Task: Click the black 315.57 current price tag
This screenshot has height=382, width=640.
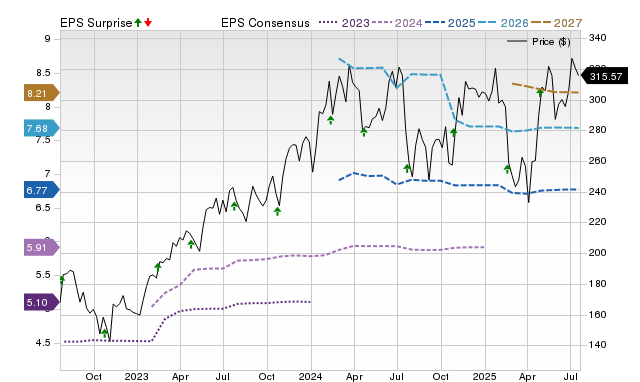Action: [604, 76]
